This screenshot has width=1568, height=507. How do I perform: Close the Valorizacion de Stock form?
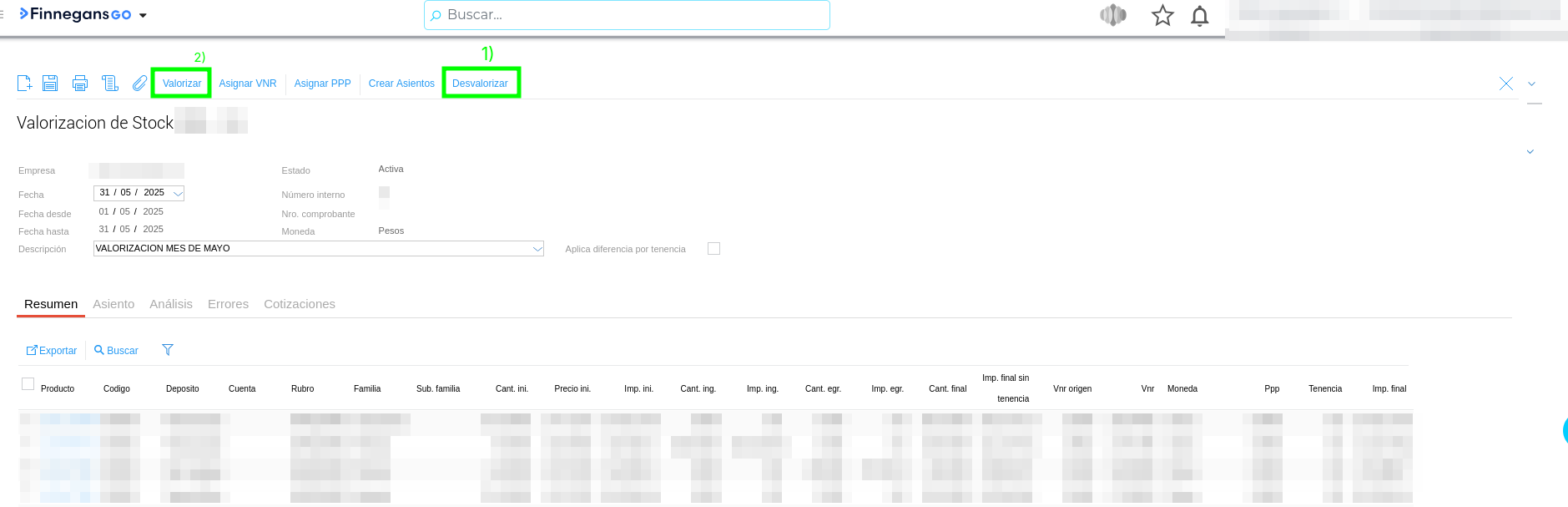click(x=1505, y=84)
